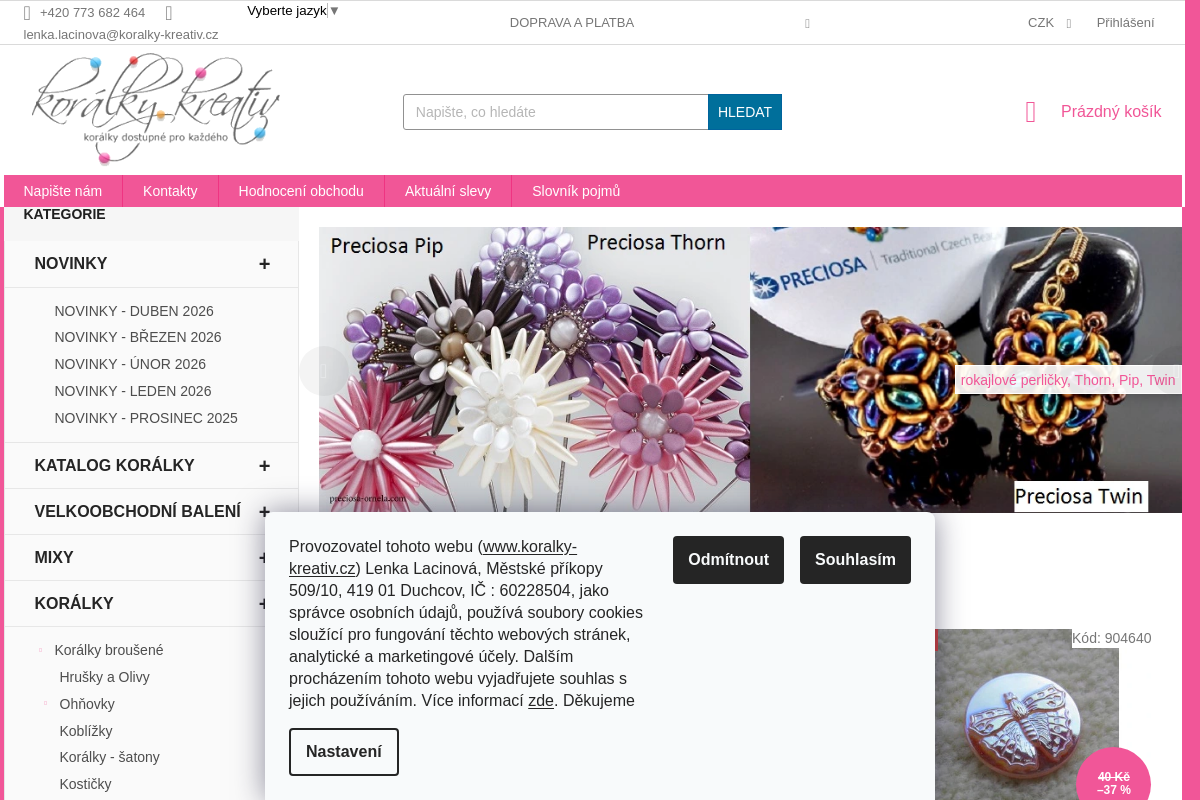Click the previous slide arrow on banner

click(x=324, y=371)
